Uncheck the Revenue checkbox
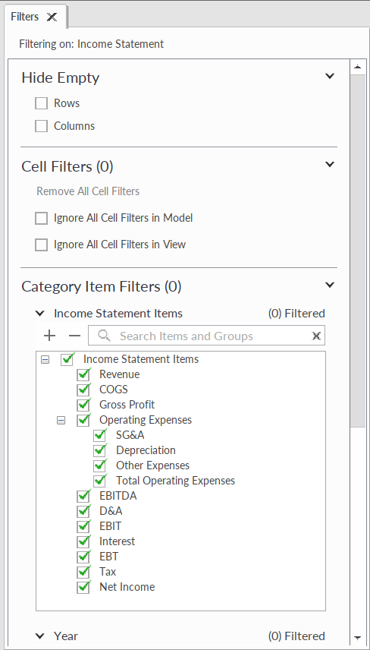 83,375
